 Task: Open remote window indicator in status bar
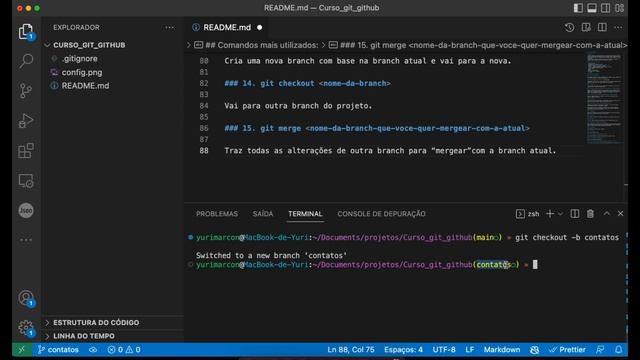pos(22,350)
